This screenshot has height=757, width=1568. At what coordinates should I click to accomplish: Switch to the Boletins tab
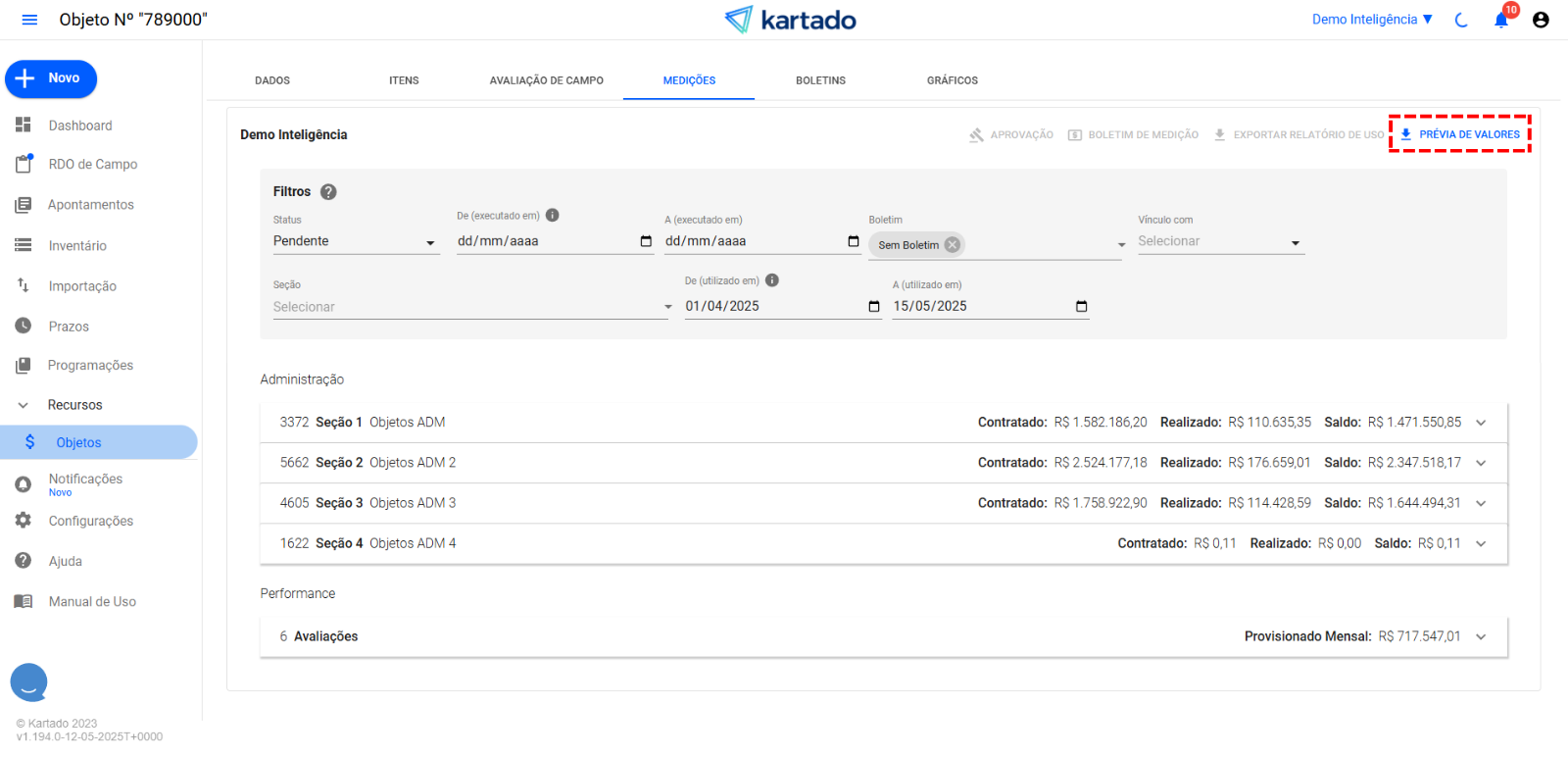pyautogui.click(x=820, y=80)
